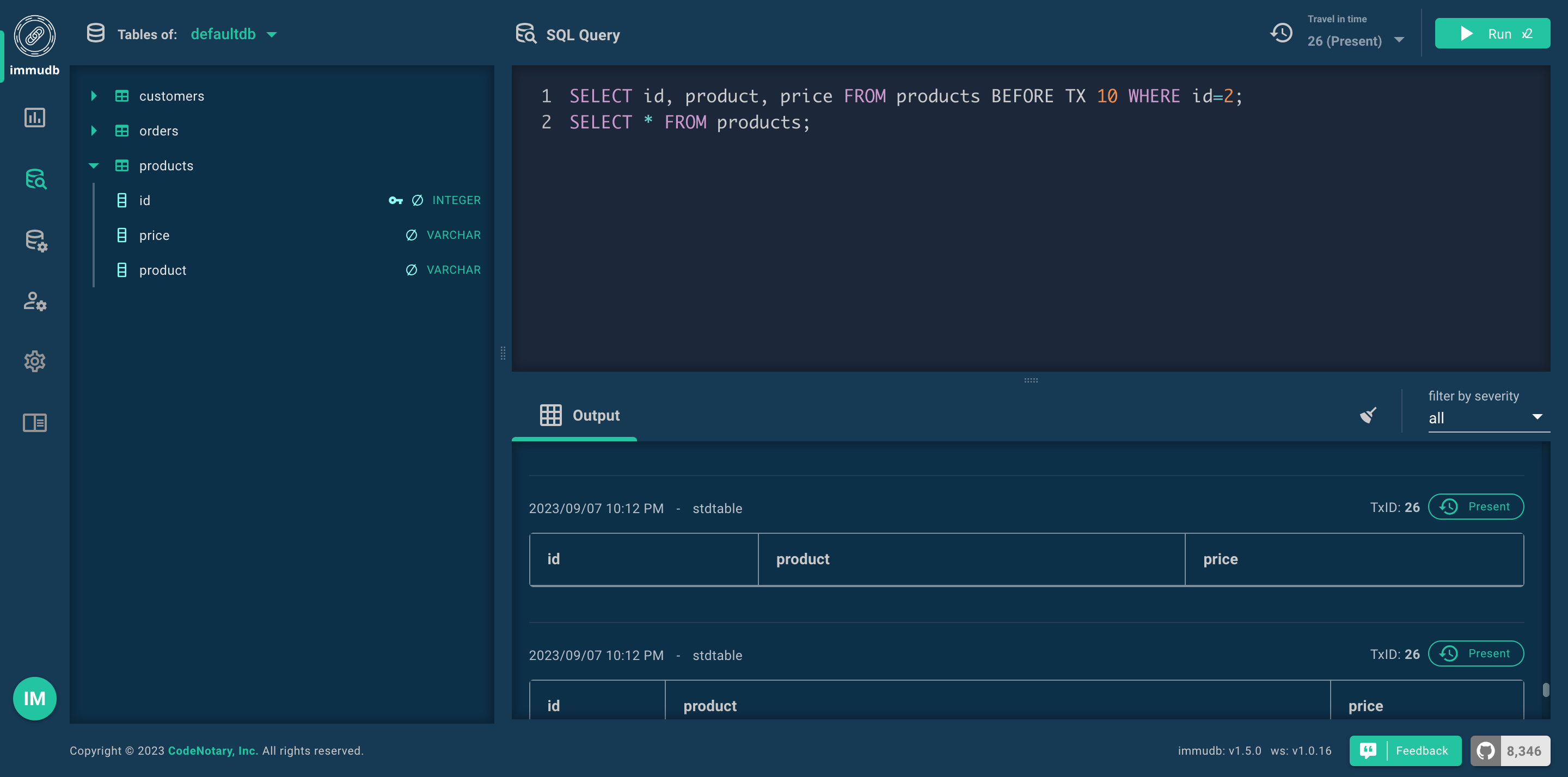Open the CodeNotary, Inc. link
The width and height of the screenshot is (1568, 777).
[x=212, y=750]
